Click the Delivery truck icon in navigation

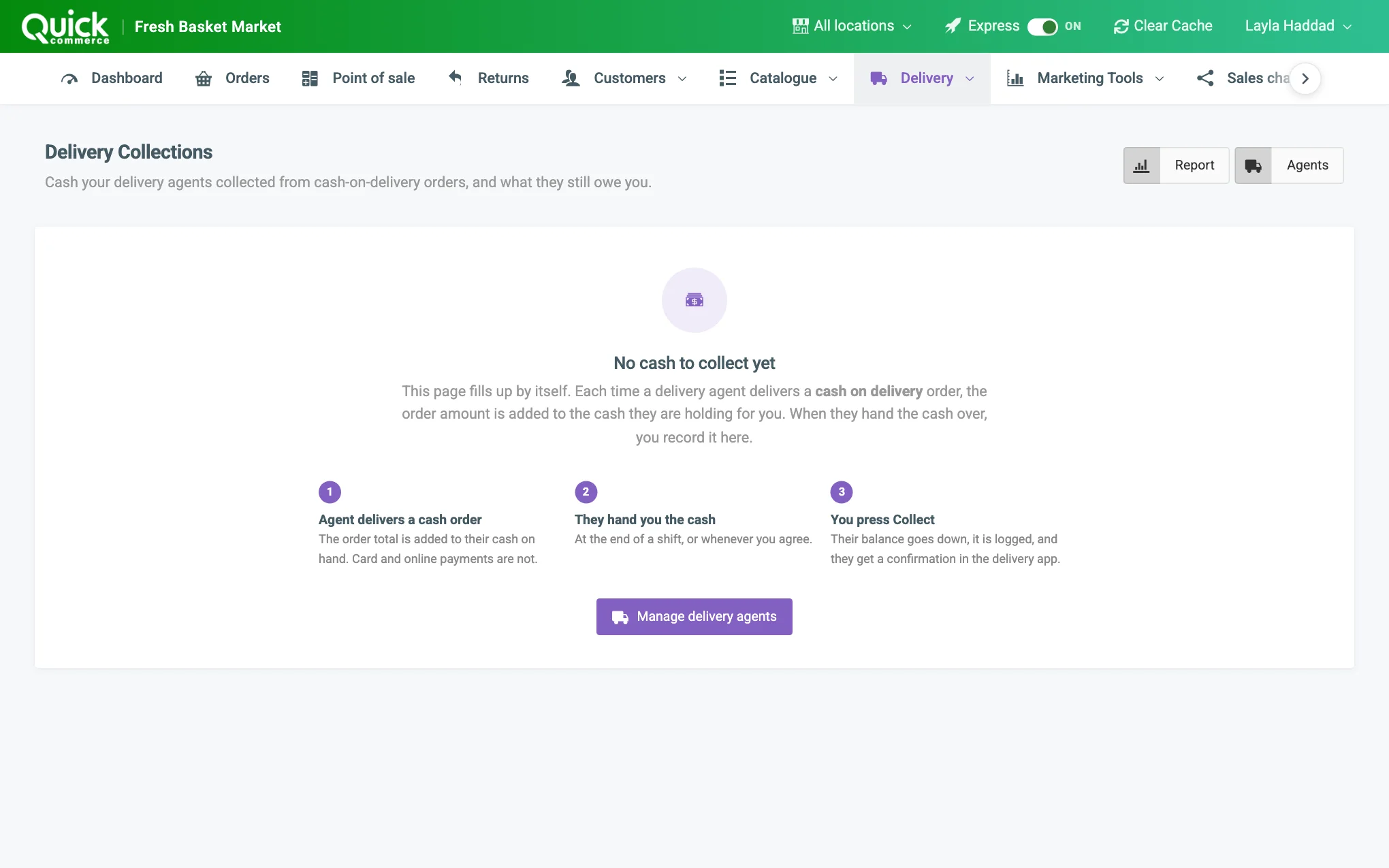[878, 79]
